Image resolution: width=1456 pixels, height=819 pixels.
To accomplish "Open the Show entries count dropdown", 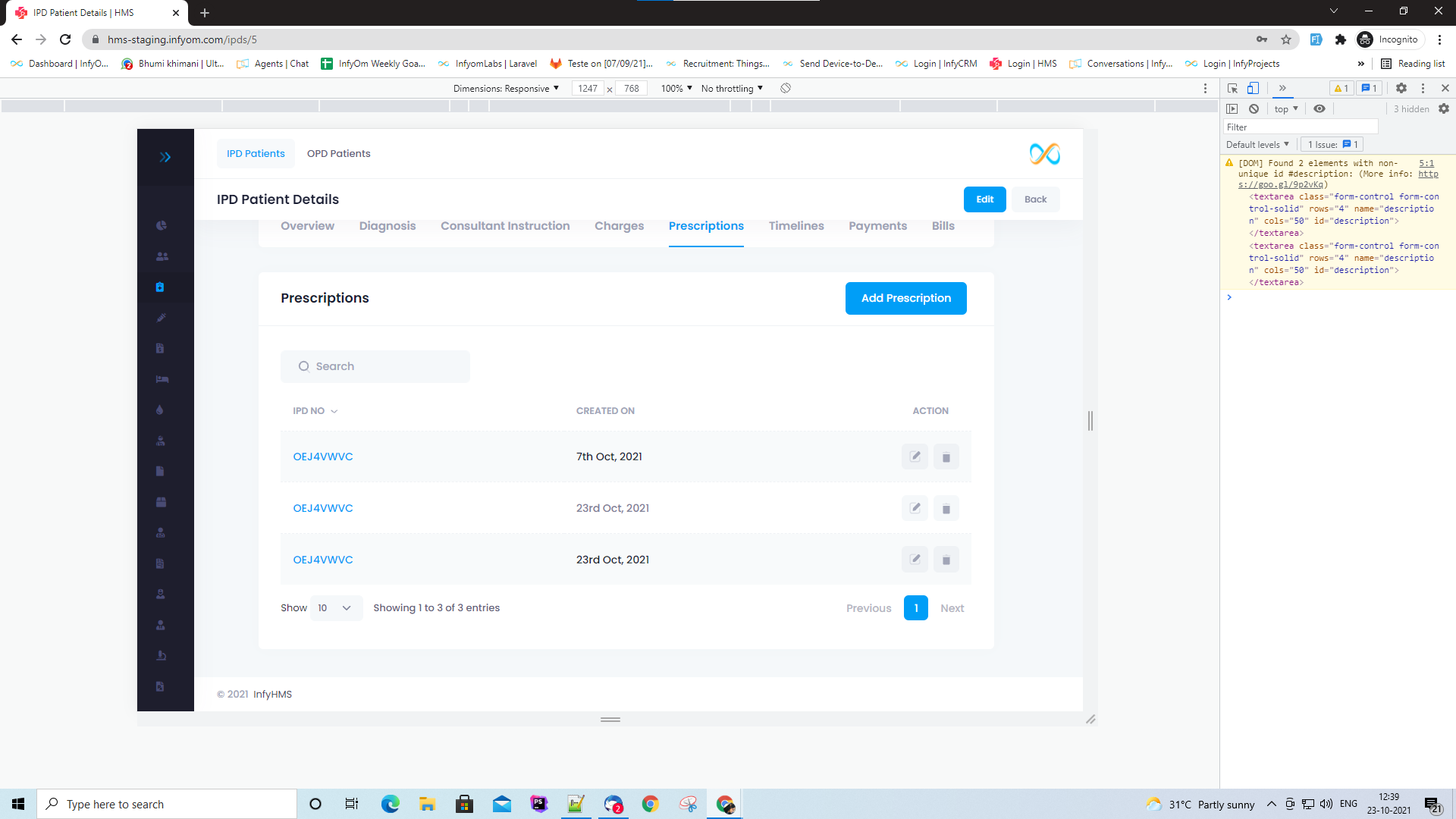I will click(x=335, y=608).
